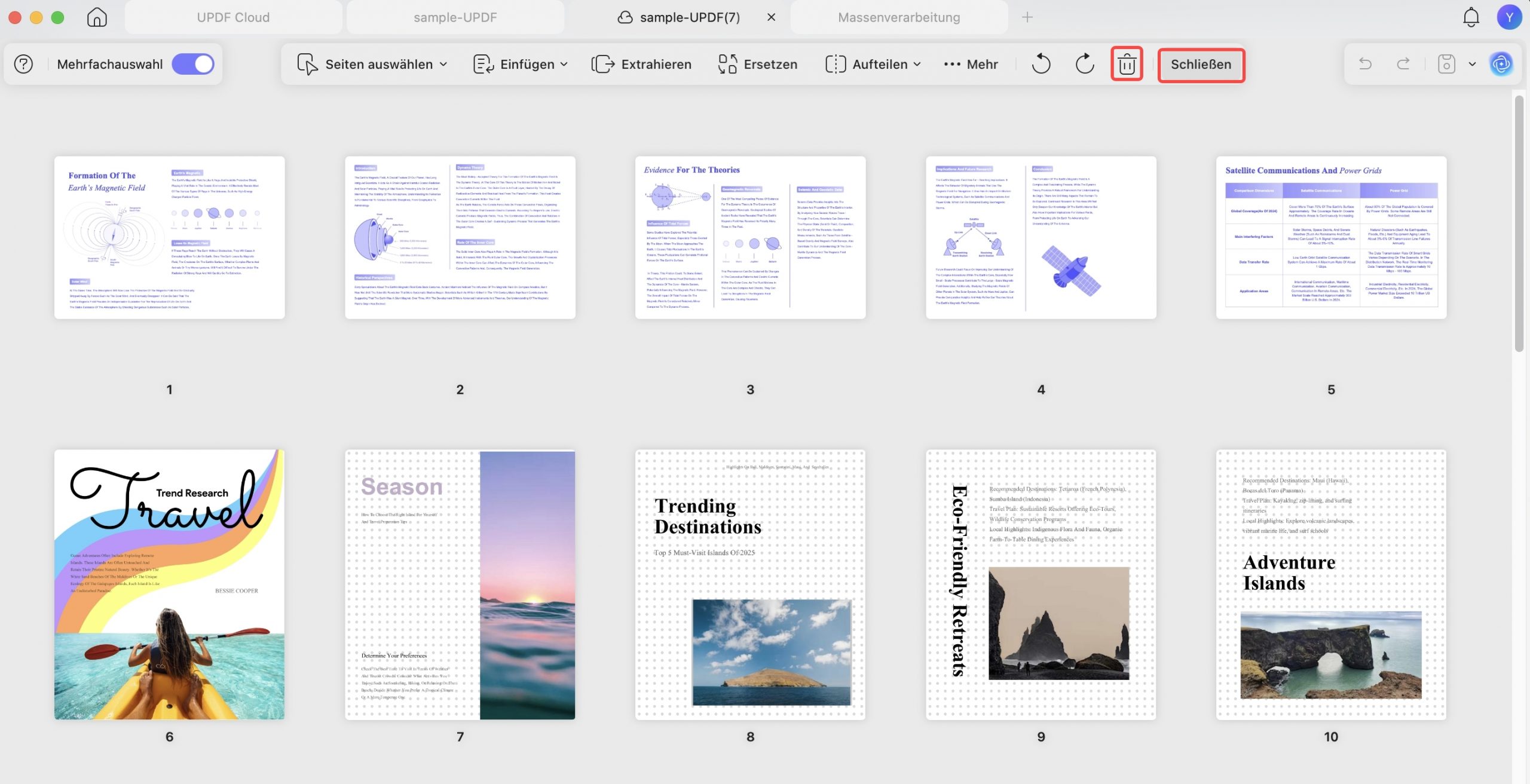Open the Einfügen dropdown menu
Image resolution: width=1530 pixels, height=784 pixels.
tap(520, 64)
